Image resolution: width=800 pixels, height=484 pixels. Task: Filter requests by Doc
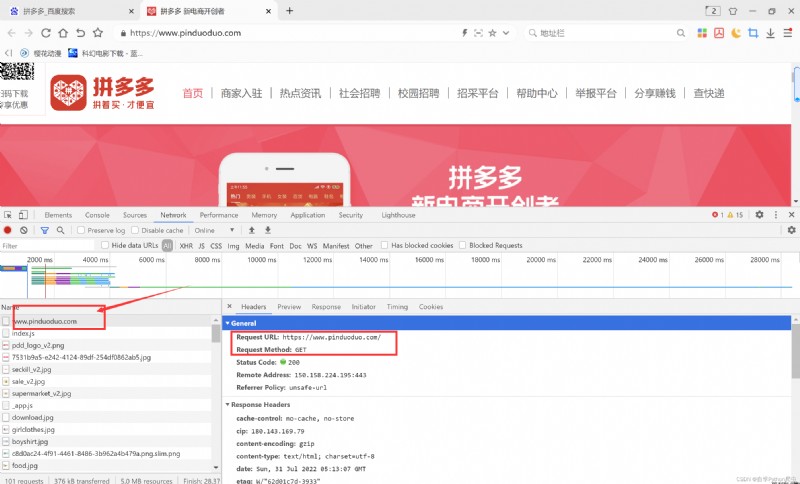(x=295, y=246)
